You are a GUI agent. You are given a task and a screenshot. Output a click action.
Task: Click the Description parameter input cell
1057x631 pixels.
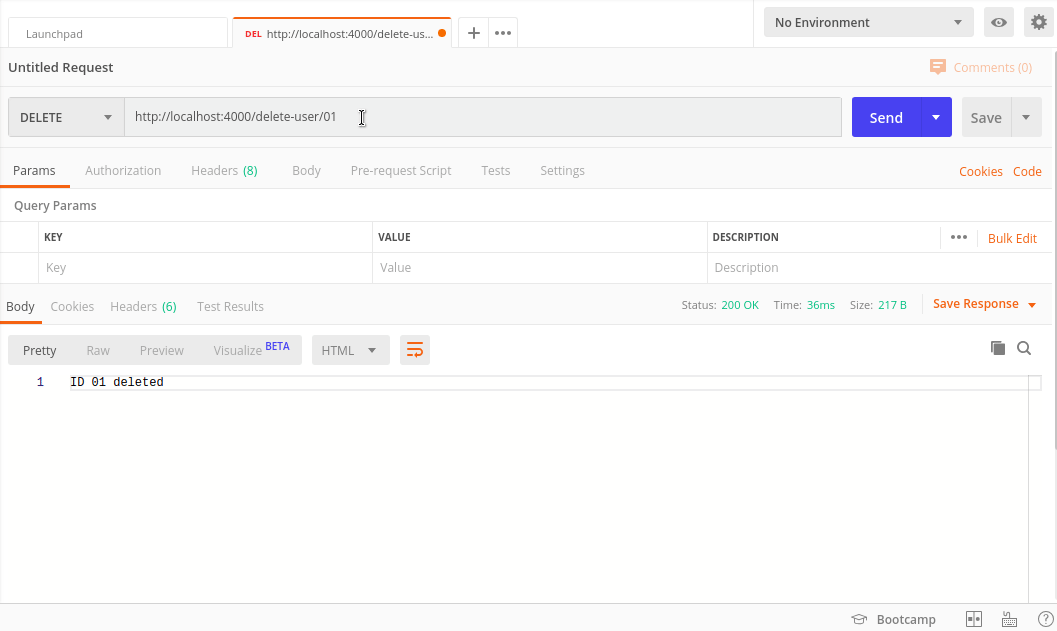(879, 268)
